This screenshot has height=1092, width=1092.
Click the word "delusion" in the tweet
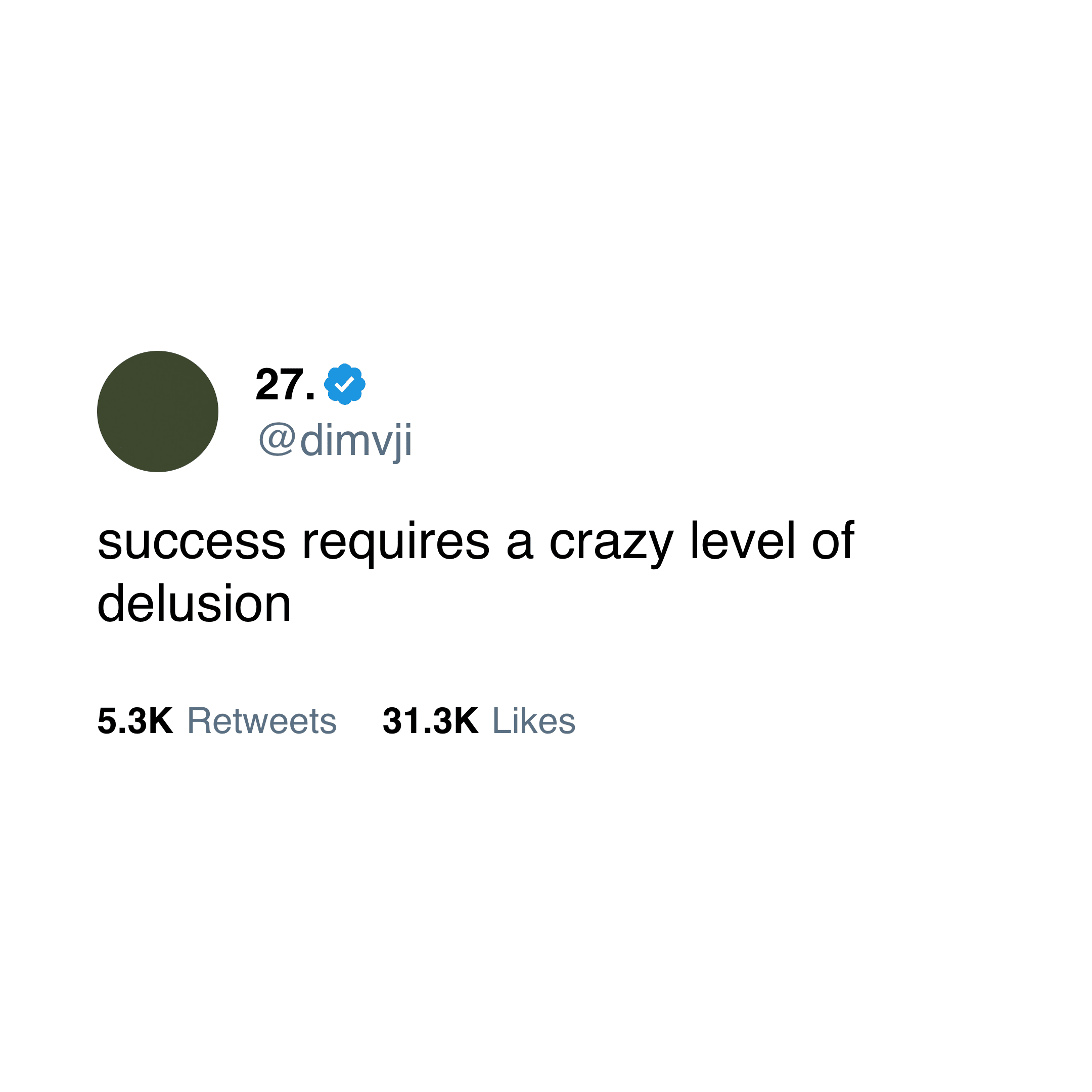(194, 604)
